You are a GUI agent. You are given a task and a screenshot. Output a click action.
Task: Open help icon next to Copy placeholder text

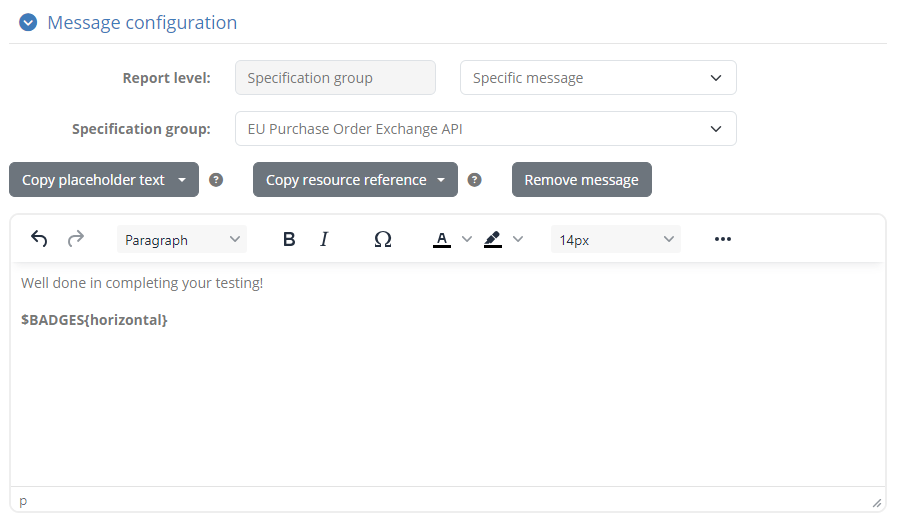[216, 180]
